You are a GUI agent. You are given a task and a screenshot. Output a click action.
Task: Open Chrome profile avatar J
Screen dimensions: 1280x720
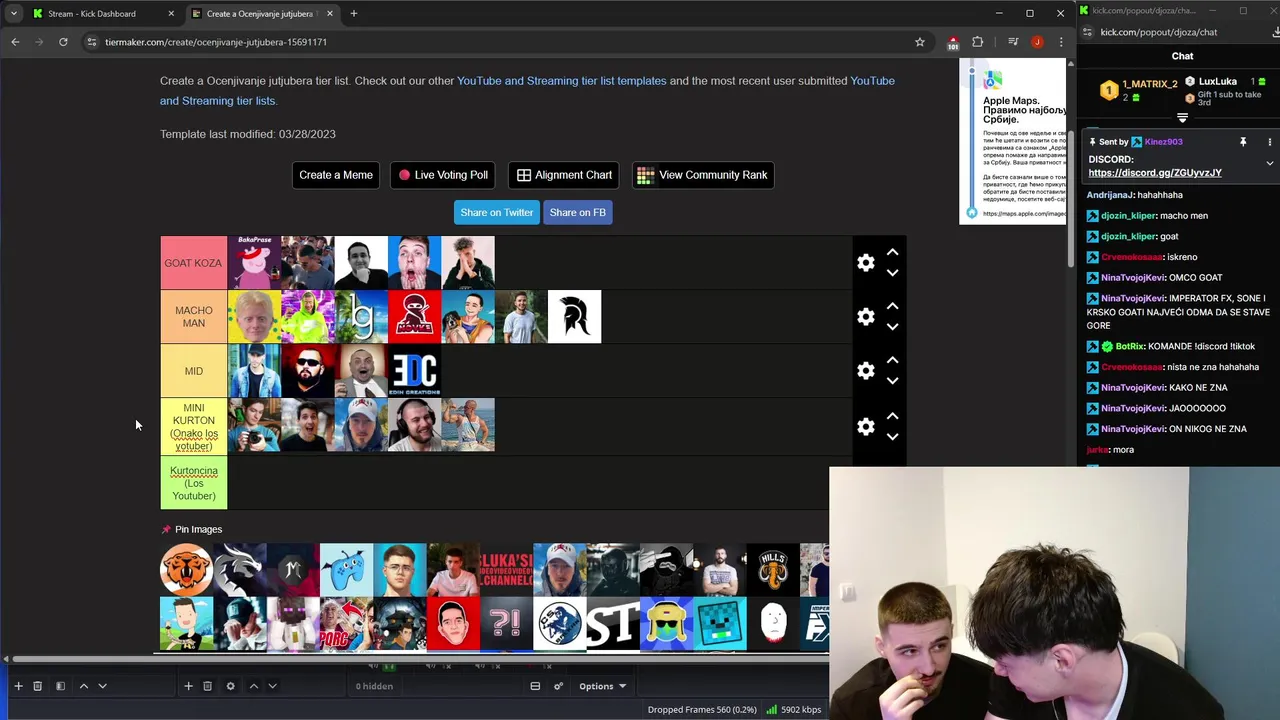[x=1037, y=42]
